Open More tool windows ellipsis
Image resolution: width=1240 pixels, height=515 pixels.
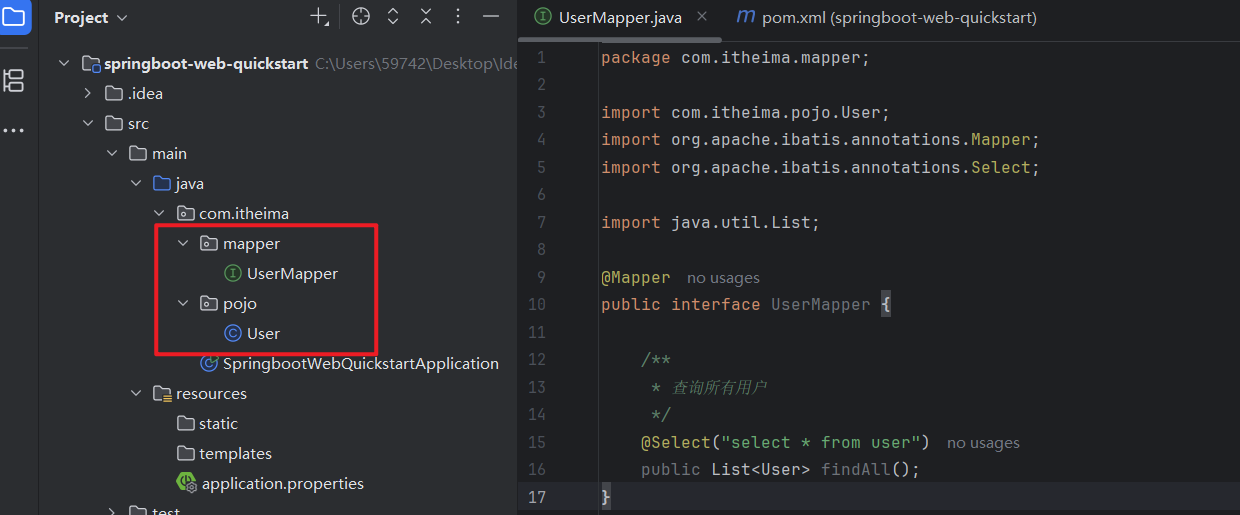click(x=14, y=131)
